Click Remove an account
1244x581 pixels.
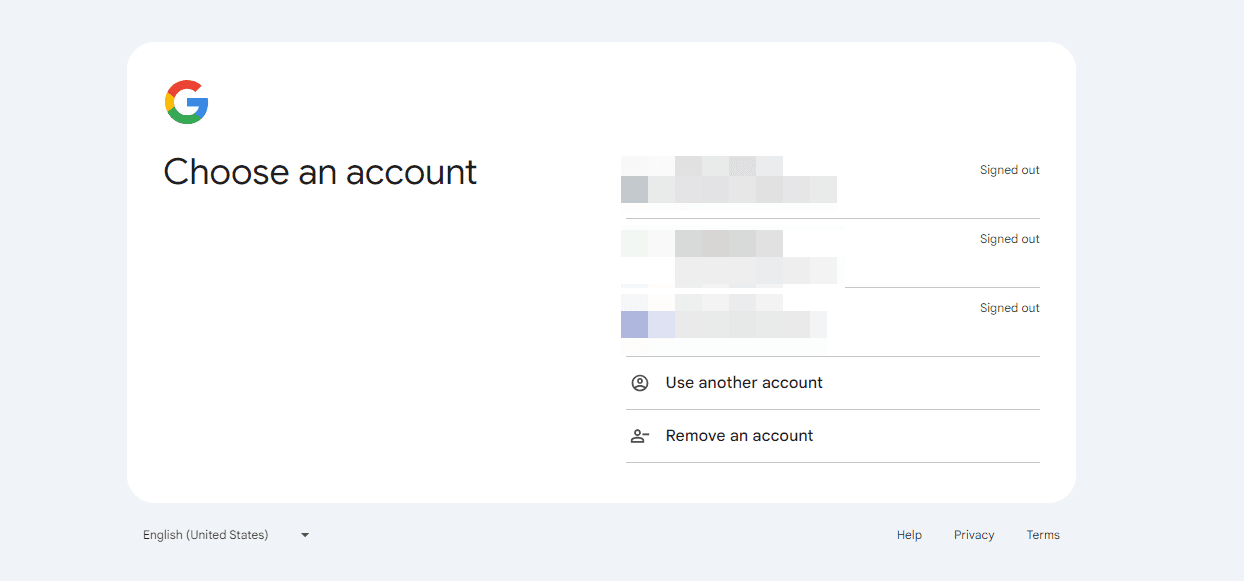[740, 435]
